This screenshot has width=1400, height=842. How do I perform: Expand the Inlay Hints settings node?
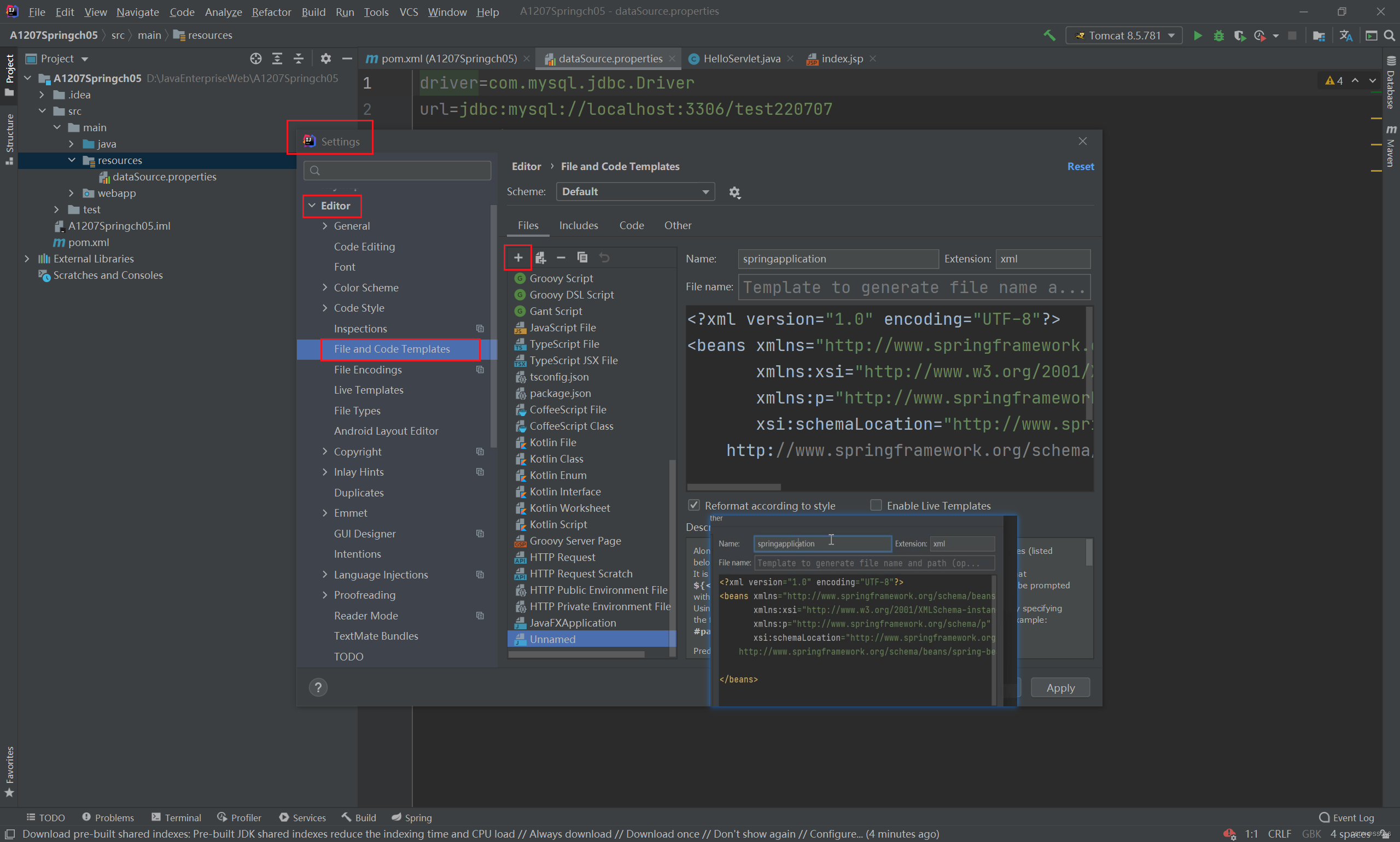point(325,472)
